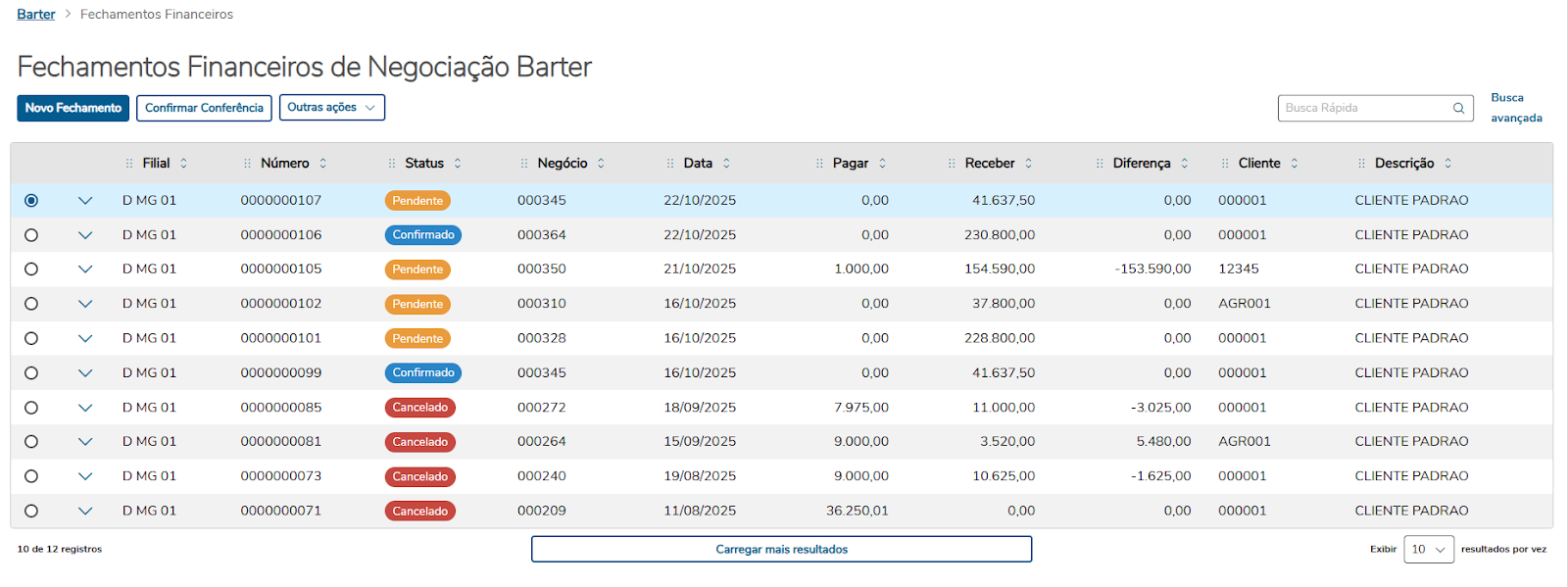This screenshot has height=587, width=1568.
Task: Select radio button for record 0000000105
Action: pyautogui.click(x=31, y=269)
